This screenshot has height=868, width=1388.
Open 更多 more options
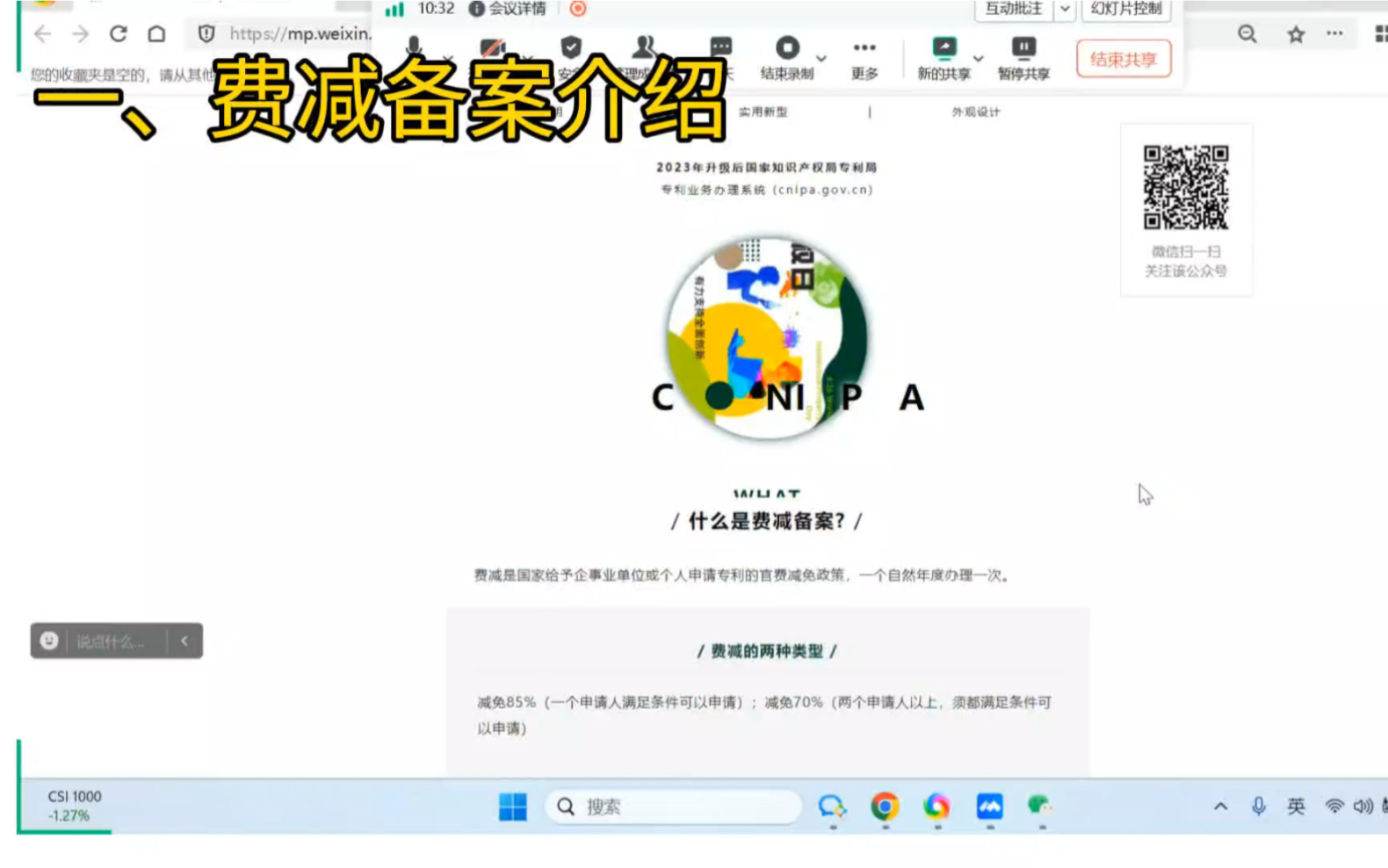coord(864,58)
